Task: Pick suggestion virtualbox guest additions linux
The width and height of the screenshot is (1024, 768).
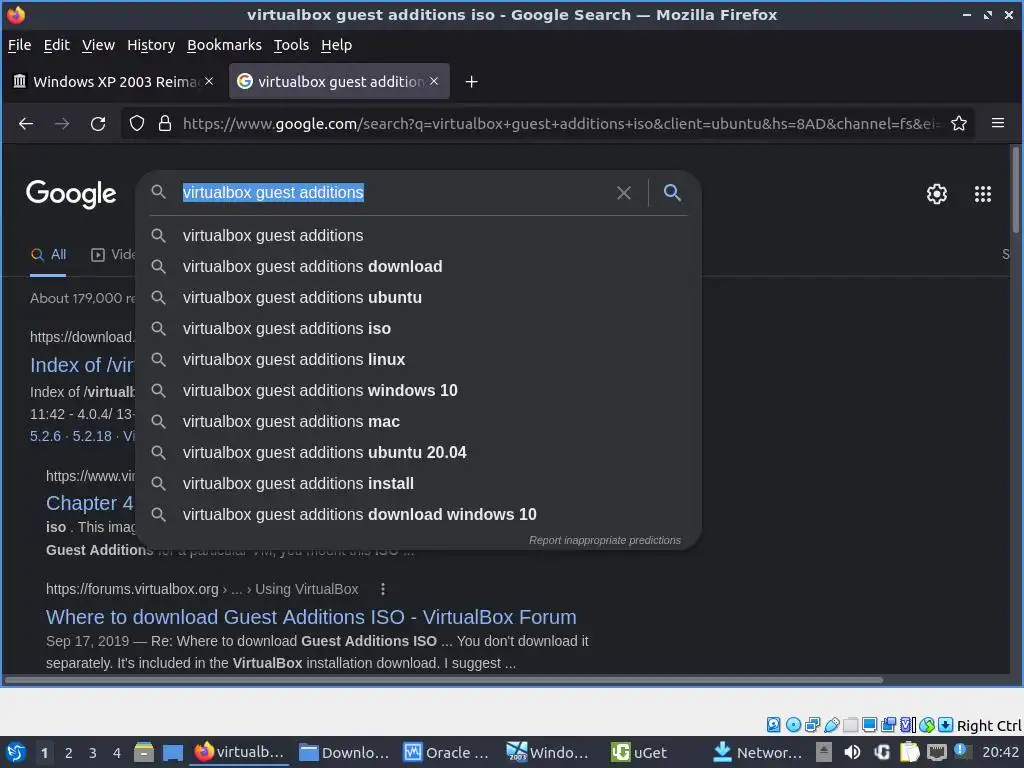Action: pyautogui.click(x=418, y=359)
